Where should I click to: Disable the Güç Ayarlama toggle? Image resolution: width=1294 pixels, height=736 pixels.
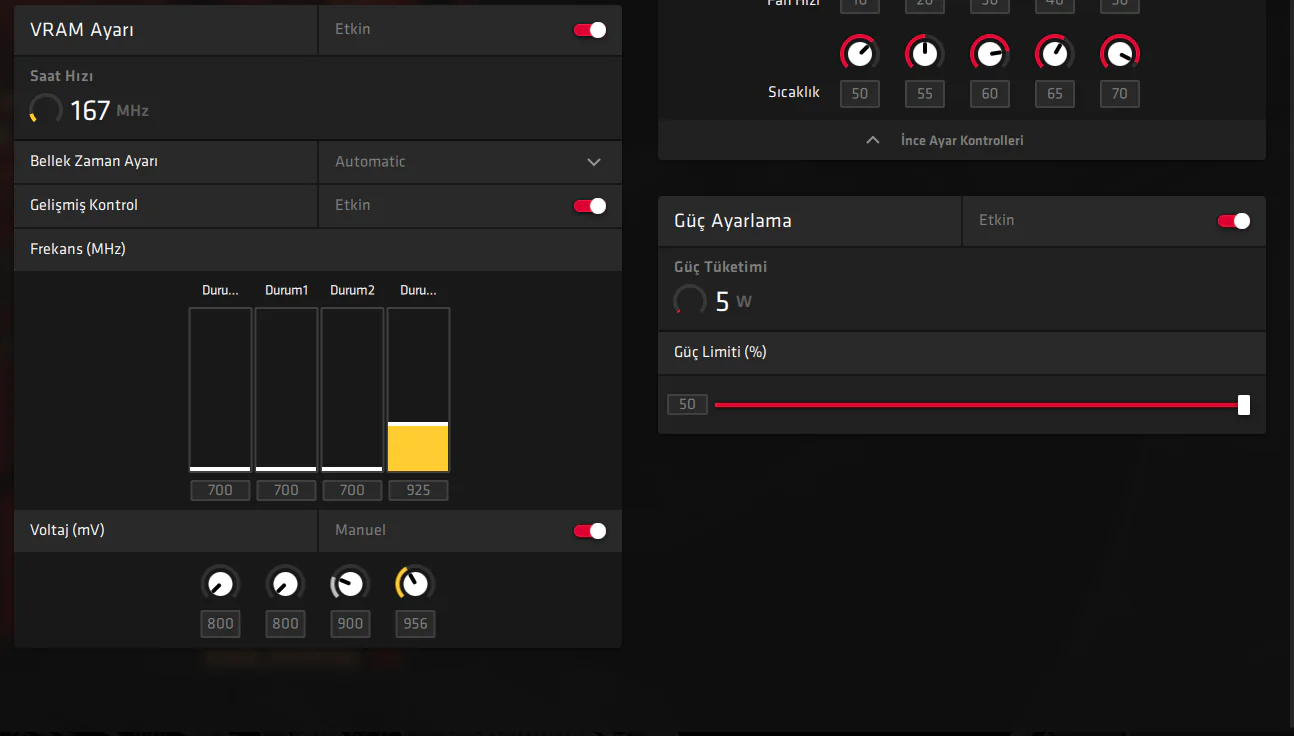1233,221
